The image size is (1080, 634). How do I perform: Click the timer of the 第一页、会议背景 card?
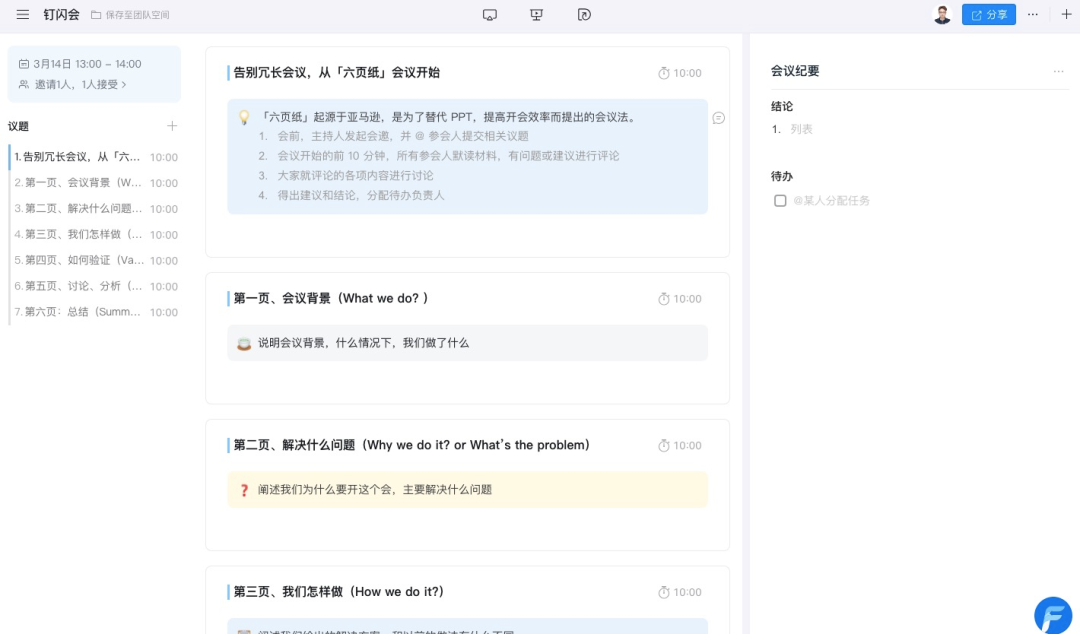click(680, 299)
